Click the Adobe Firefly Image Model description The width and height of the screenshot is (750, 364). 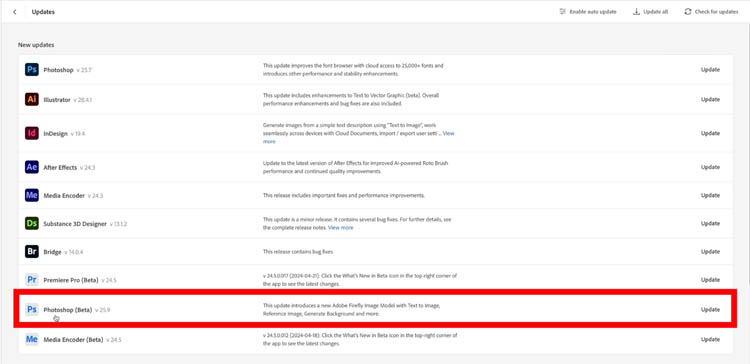point(351,309)
